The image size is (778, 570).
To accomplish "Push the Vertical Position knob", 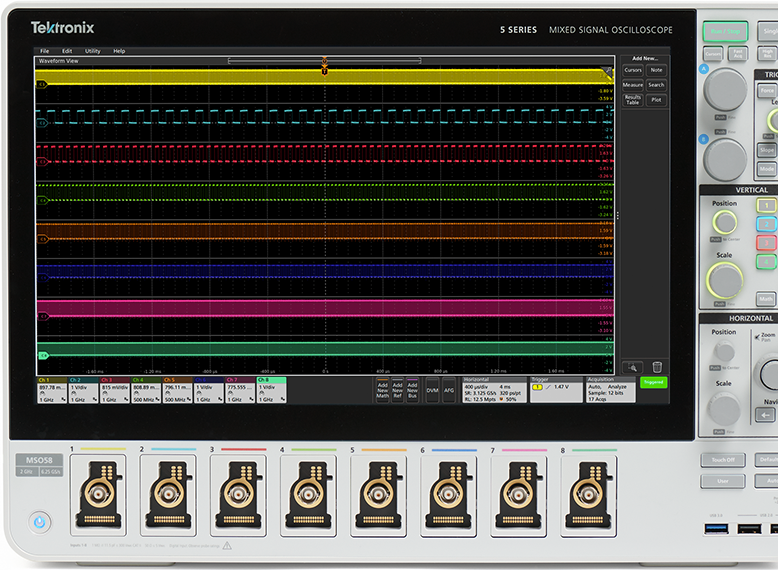I will click(x=725, y=222).
